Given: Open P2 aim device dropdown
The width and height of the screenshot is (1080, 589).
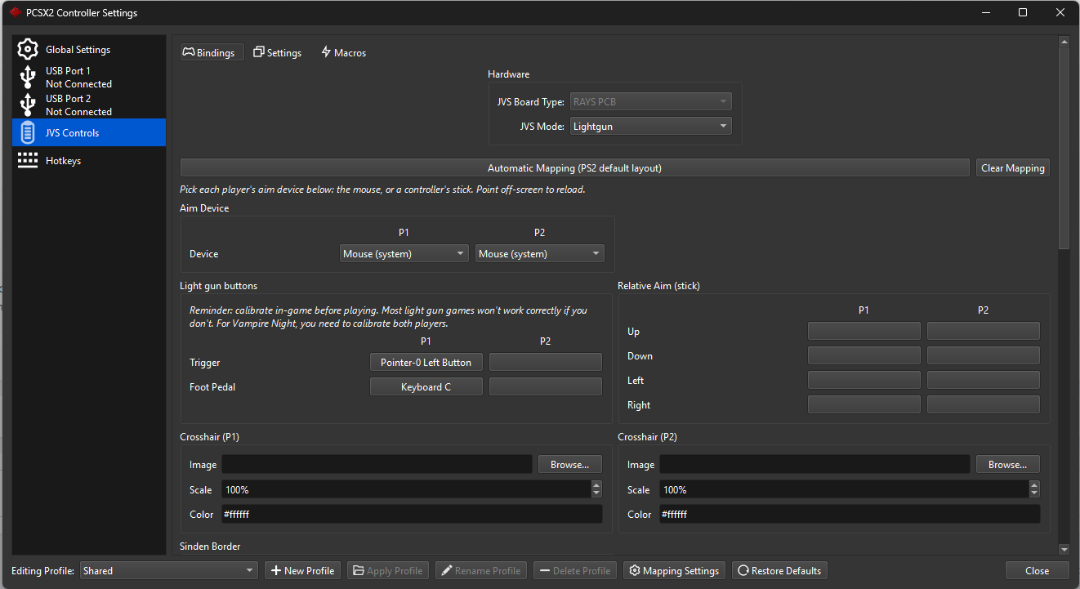Looking at the screenshot, I should (539, 254).
